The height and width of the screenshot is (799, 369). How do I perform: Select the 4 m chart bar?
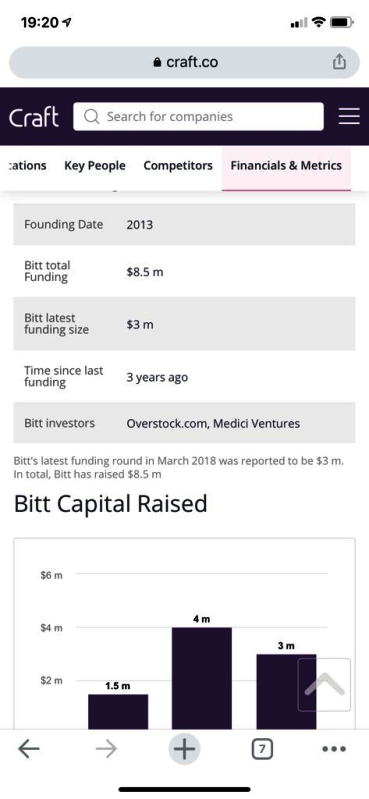point(202,678)
